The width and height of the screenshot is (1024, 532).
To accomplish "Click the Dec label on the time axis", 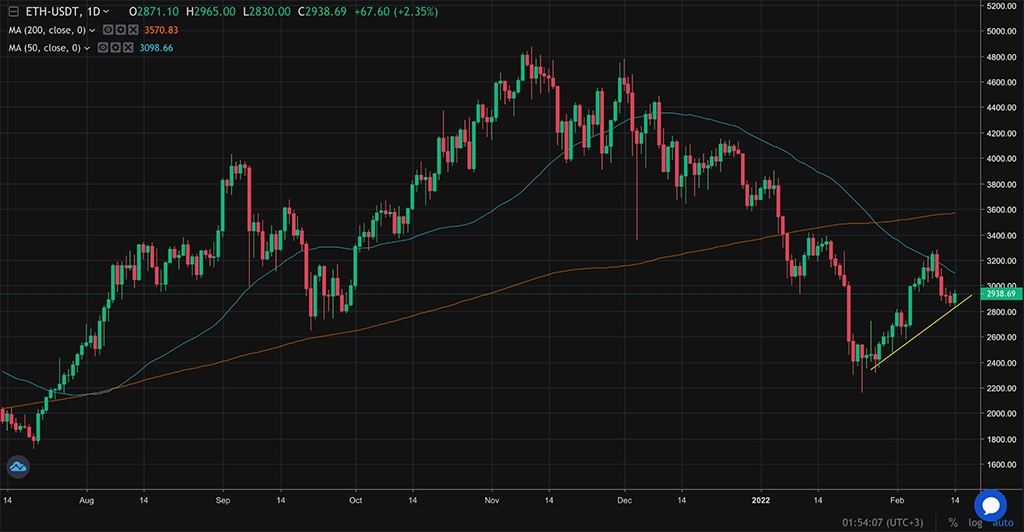I will coord(624,501).
